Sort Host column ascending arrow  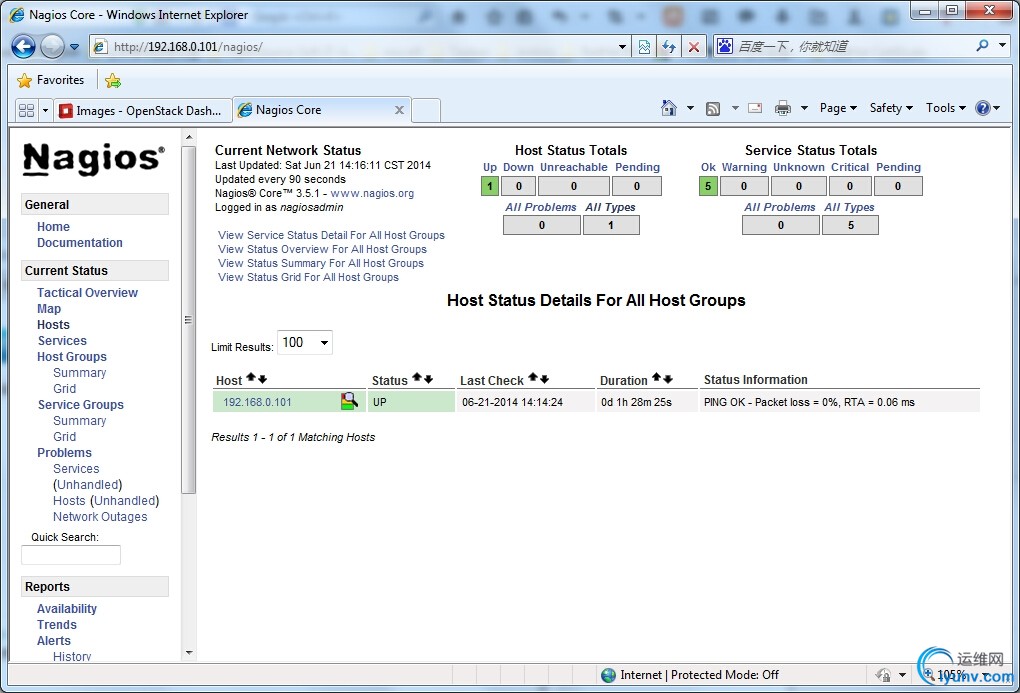(251, 378)
